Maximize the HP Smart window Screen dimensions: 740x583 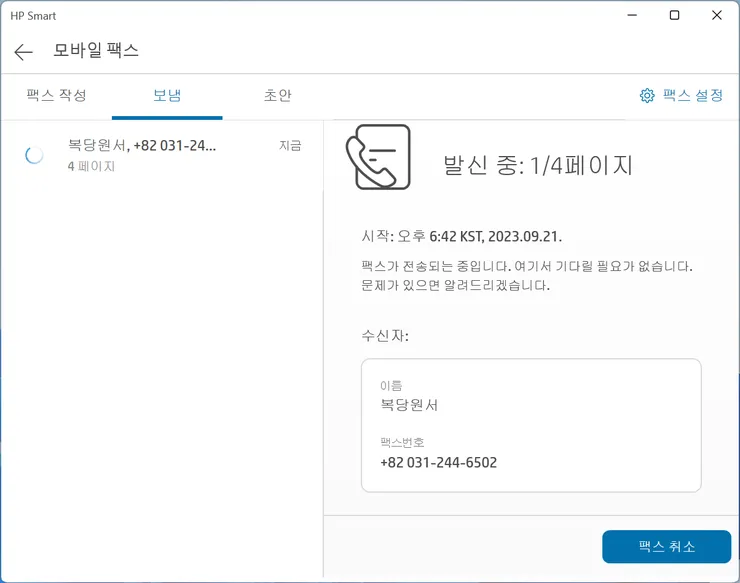click(x=674, y=16)
